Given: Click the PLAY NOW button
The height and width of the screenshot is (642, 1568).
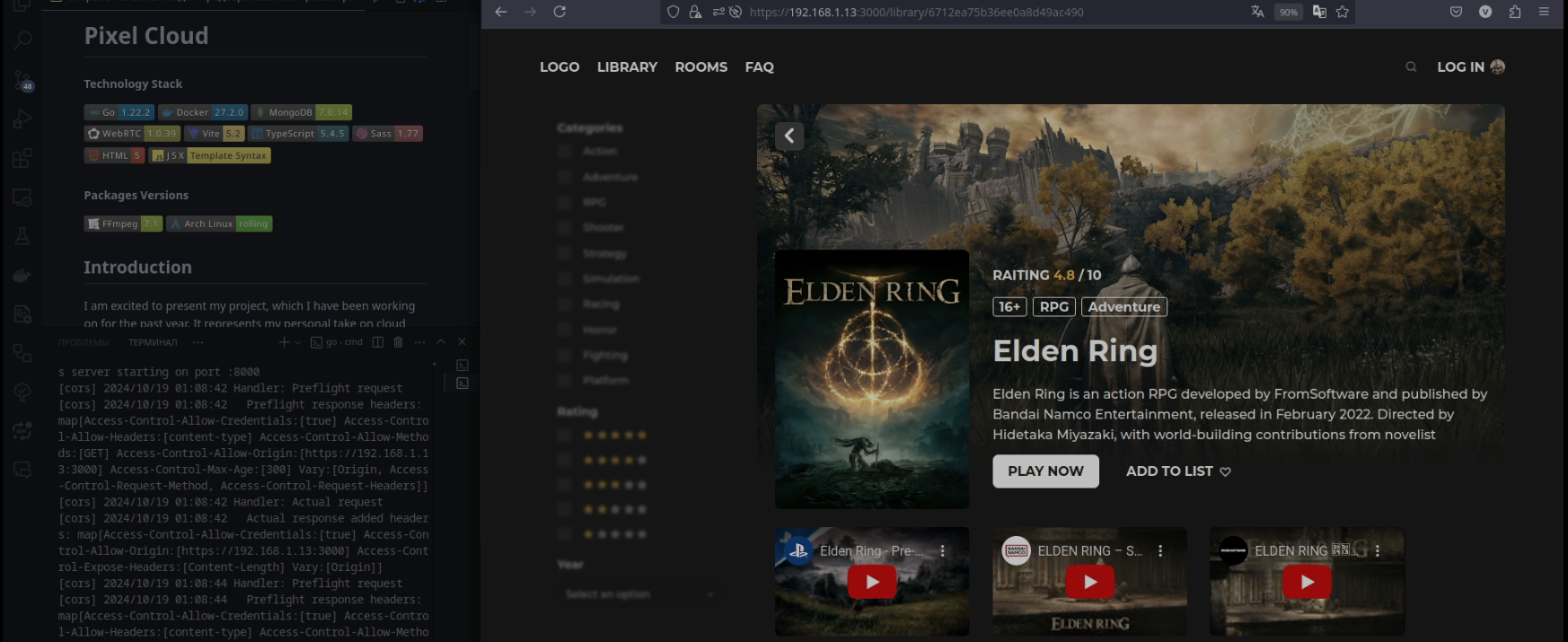Looking at the screenshot, I should click(1045, 471).
